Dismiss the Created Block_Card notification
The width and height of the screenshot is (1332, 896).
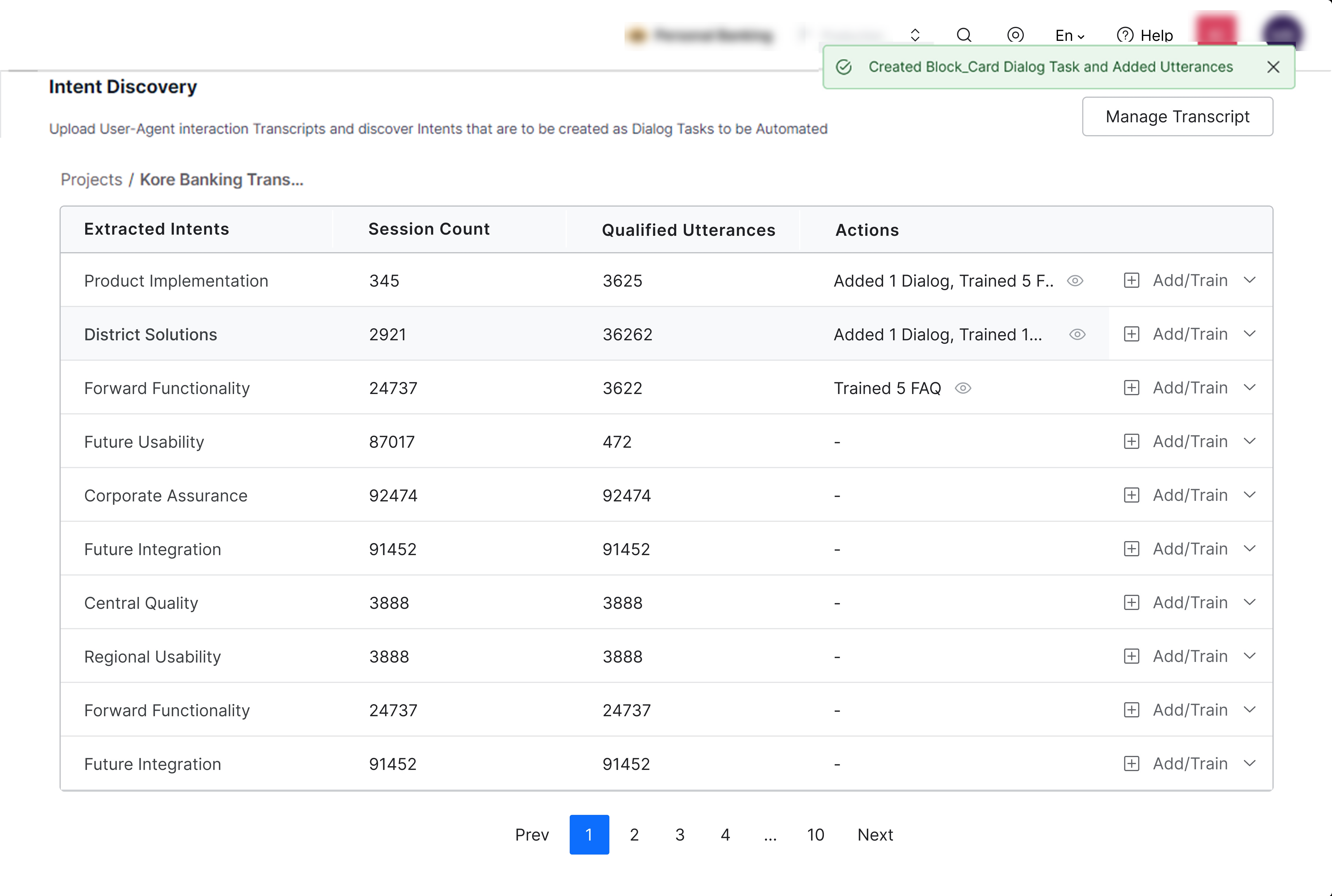1272,67
